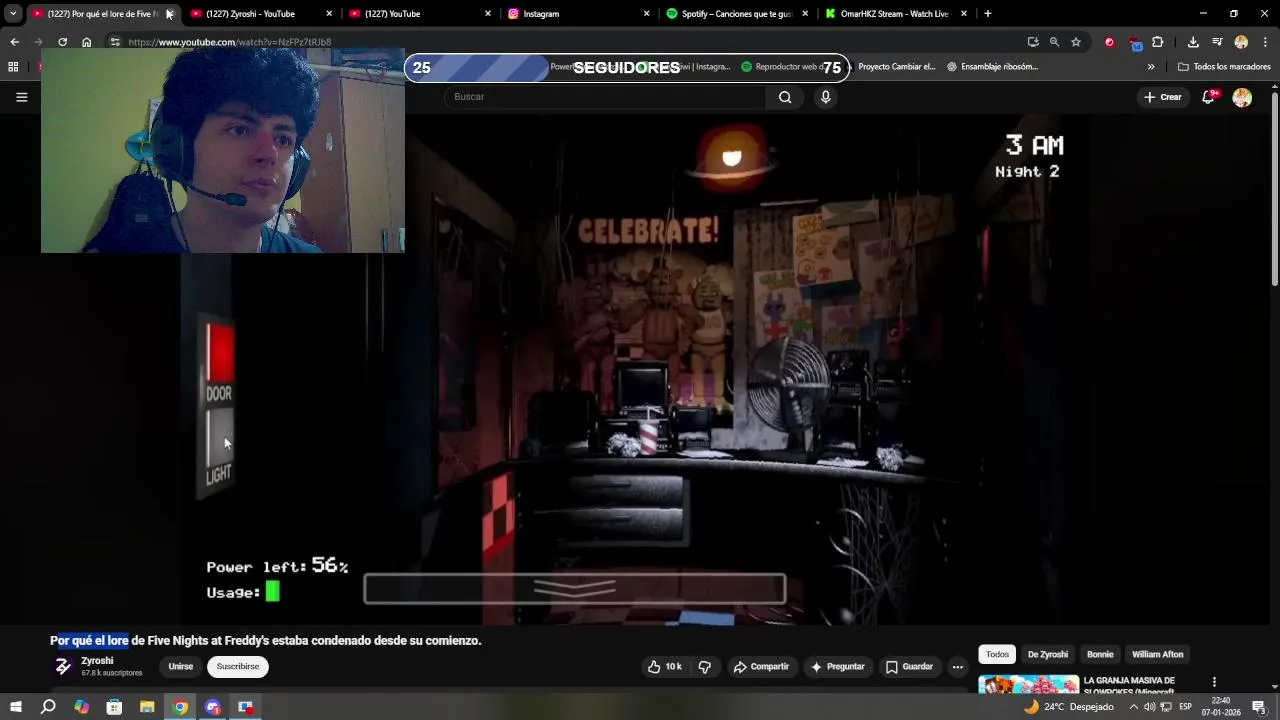Dislike the video with the thumbs down
1280x720 pixels.
click(704, 667)
